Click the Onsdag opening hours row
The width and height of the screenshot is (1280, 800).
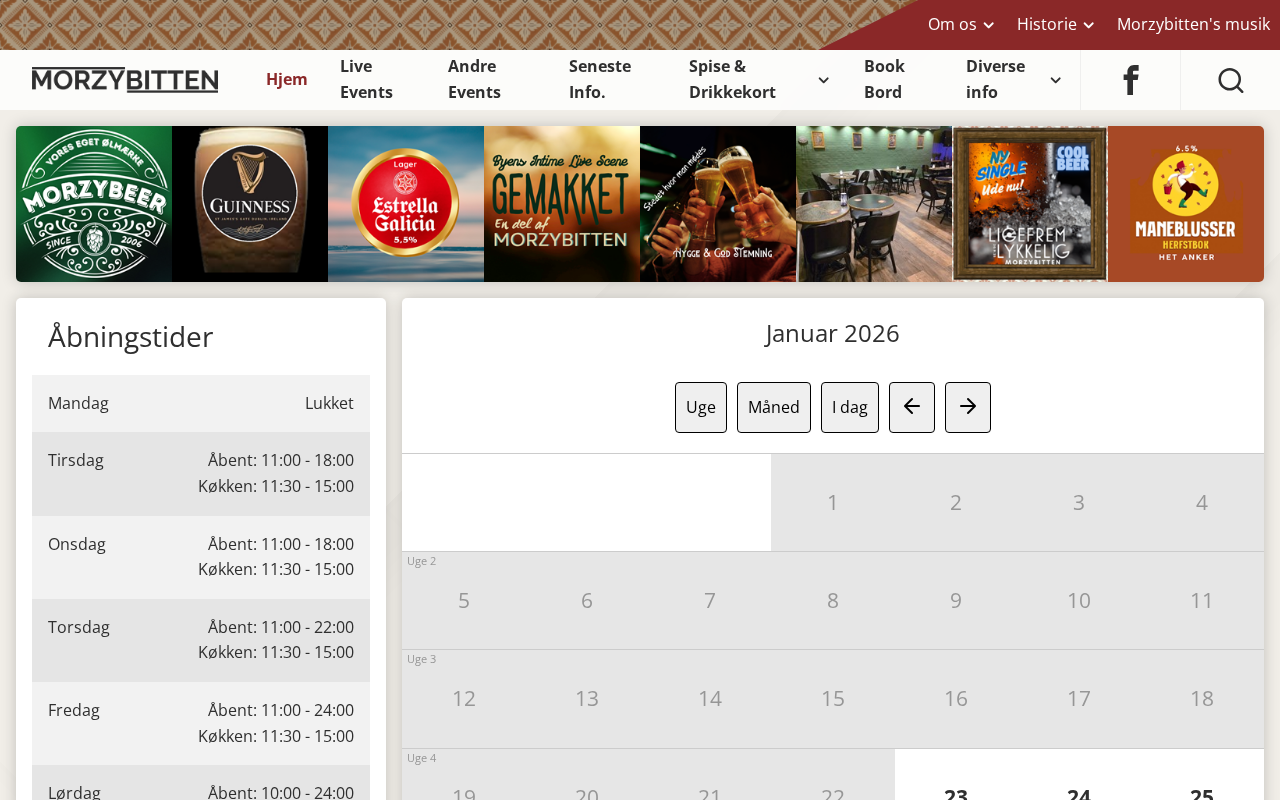point(201,557)
